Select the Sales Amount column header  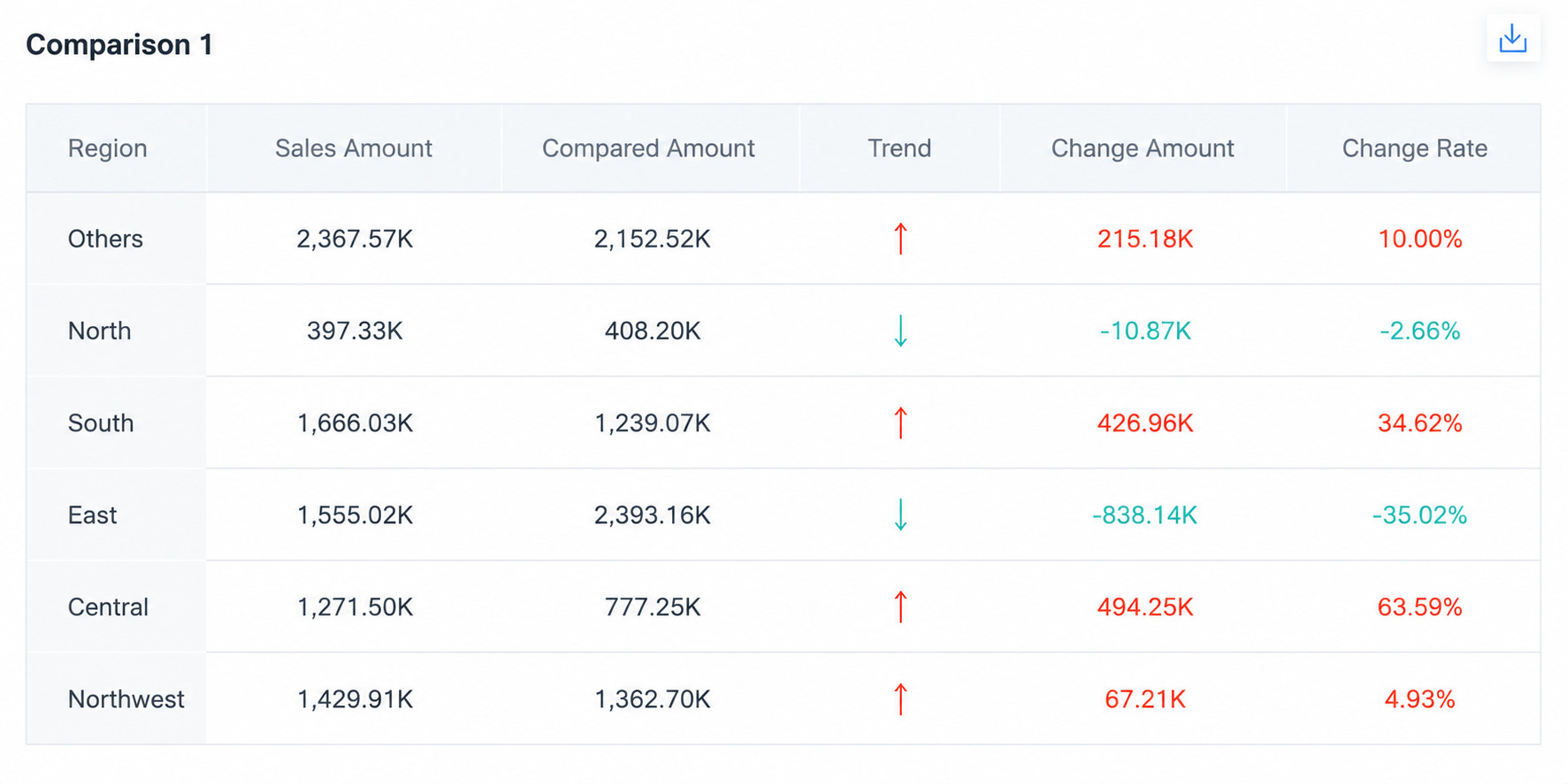[x=354, y=148]
